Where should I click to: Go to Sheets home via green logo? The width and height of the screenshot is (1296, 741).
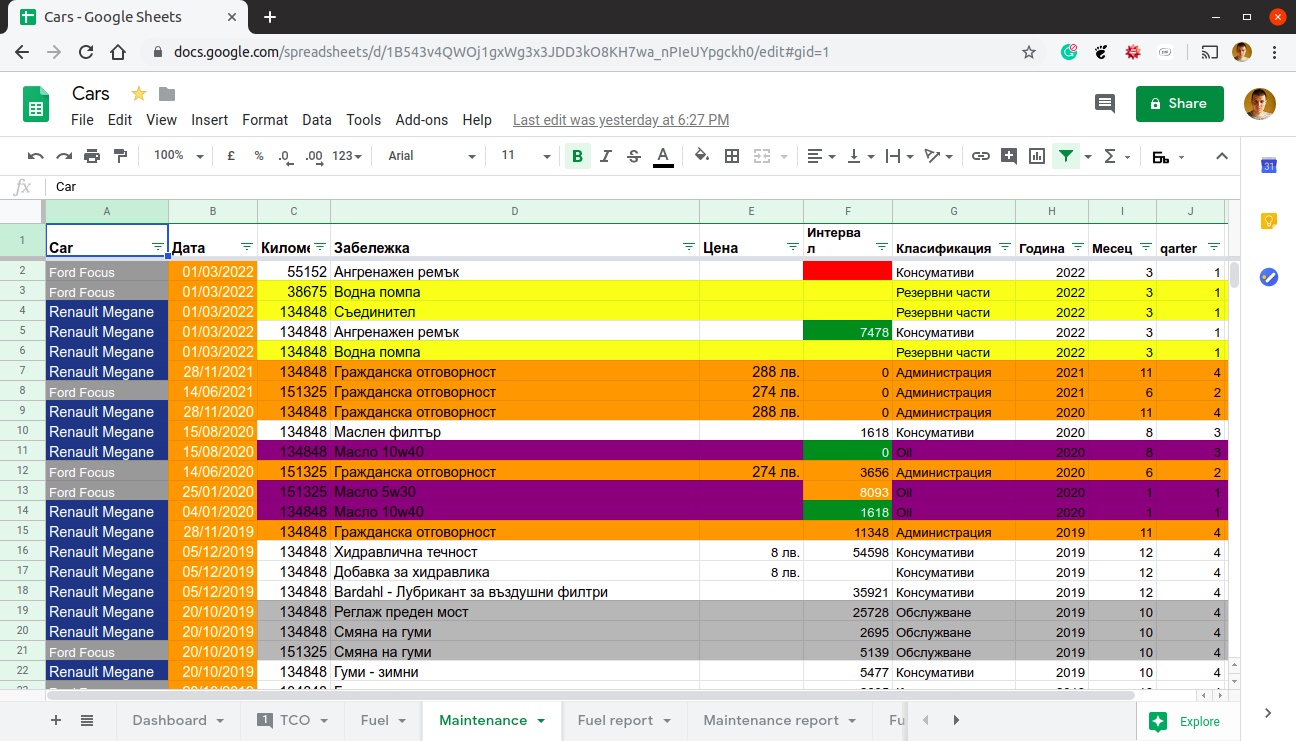[37, 104]
